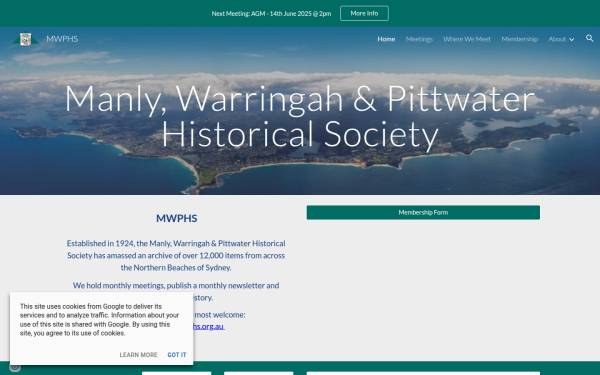Click the MWPHS site title in header
This screenshot has width=600, height=375.
[62, 39]
